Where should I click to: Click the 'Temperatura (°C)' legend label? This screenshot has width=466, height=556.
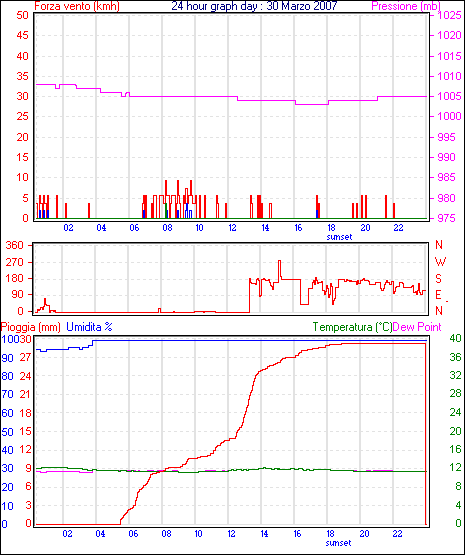pos(352,327)
